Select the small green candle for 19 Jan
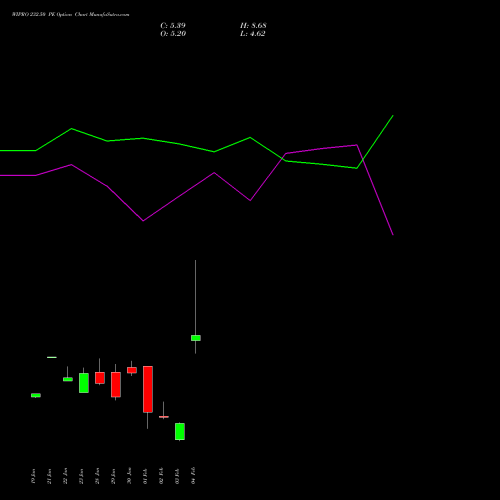The width and height of the screenshot is (500, 500). (x=36, y=395)
